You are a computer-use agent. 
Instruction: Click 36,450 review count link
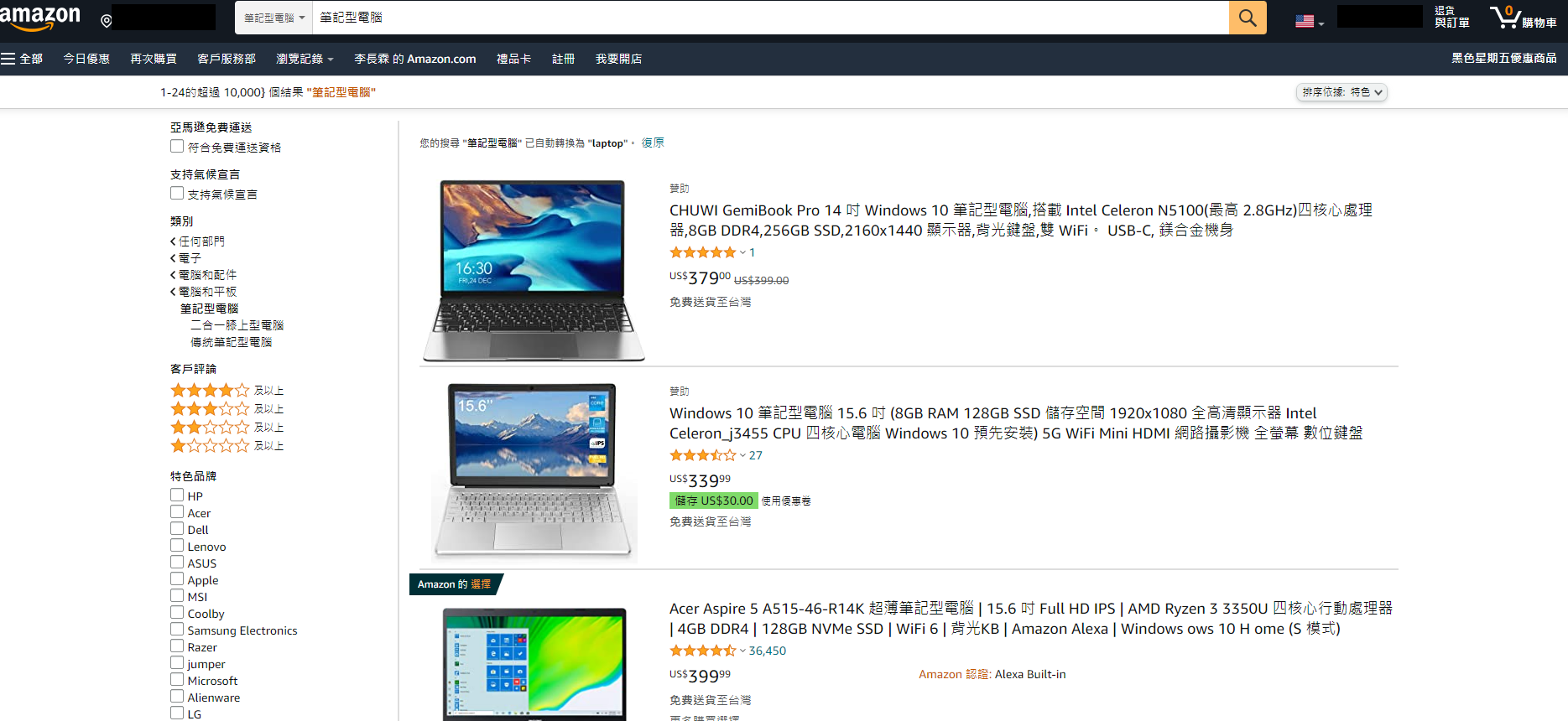pos(767,651)
